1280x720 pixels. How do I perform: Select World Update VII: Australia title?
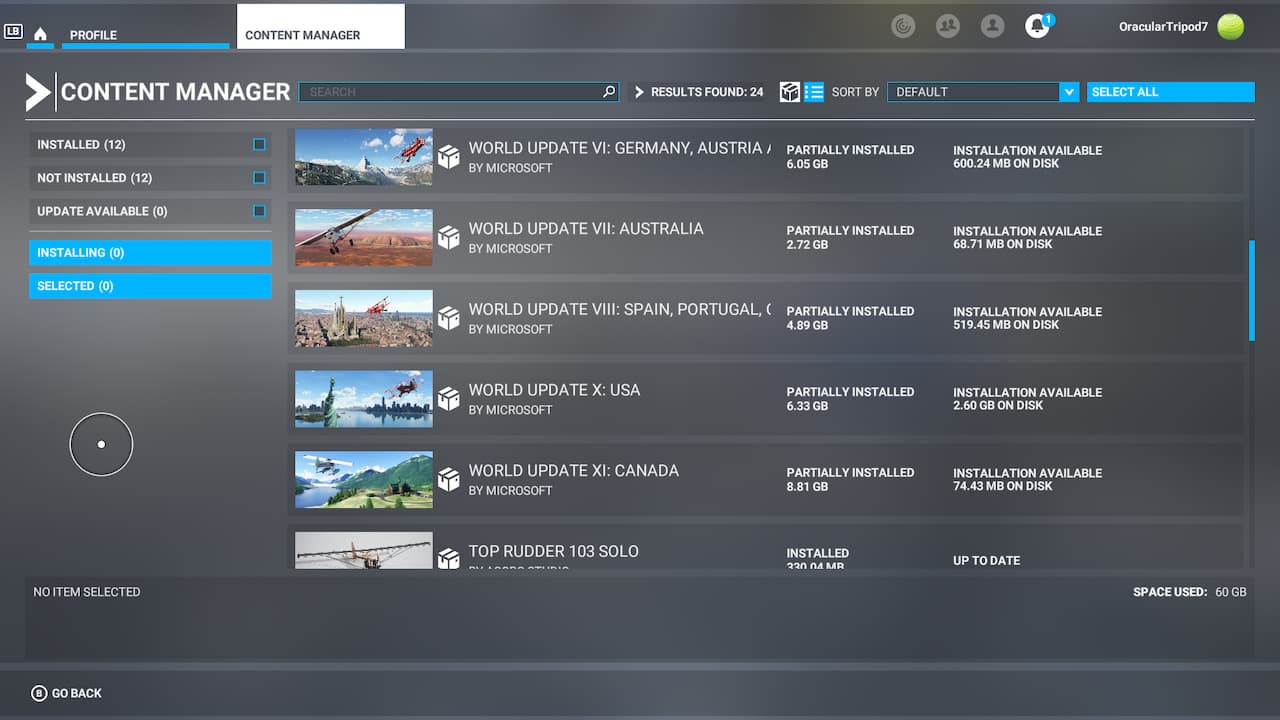tap(586, 229)
